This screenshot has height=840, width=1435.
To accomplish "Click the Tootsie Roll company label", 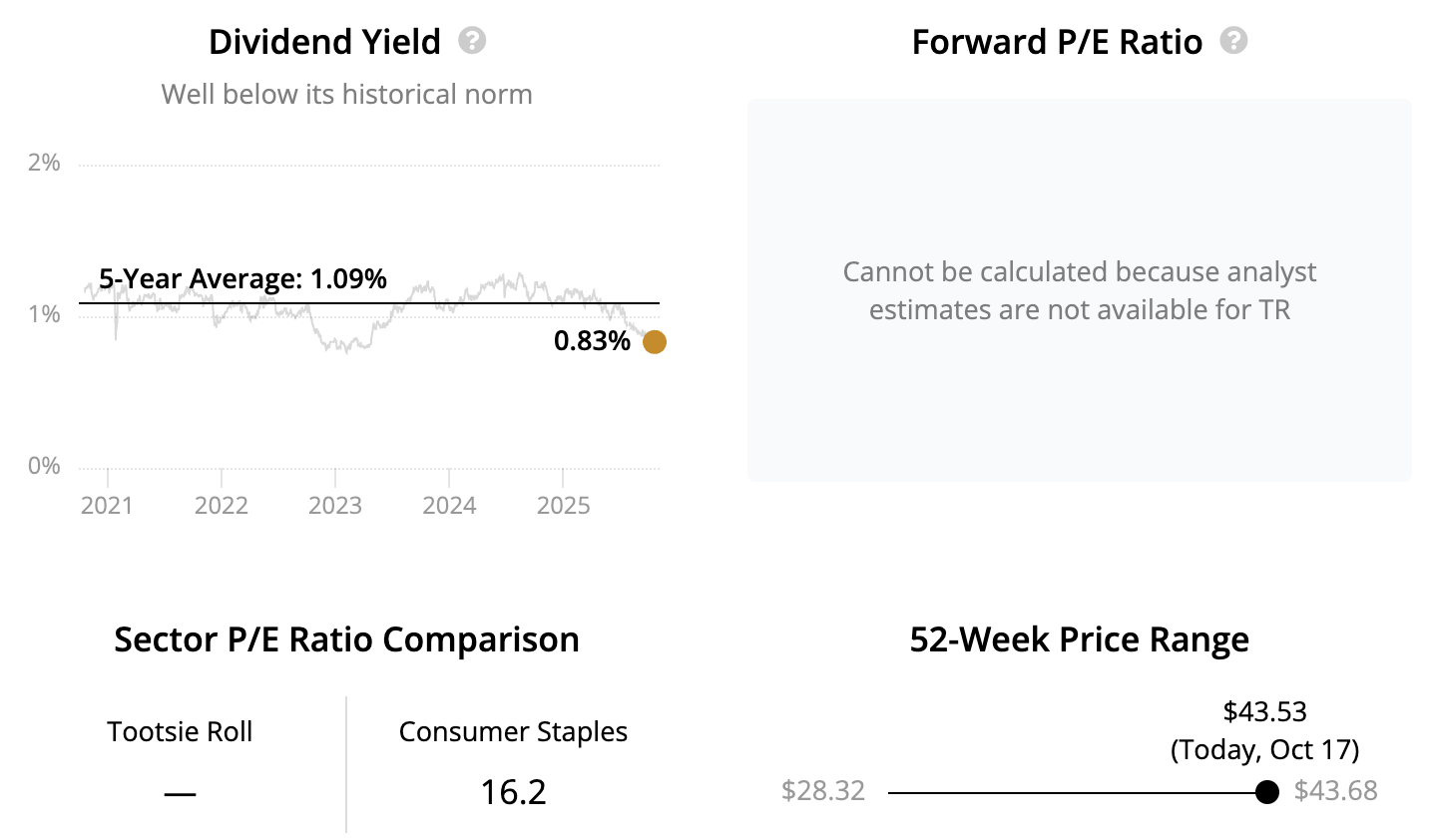I will coord(180,731).
